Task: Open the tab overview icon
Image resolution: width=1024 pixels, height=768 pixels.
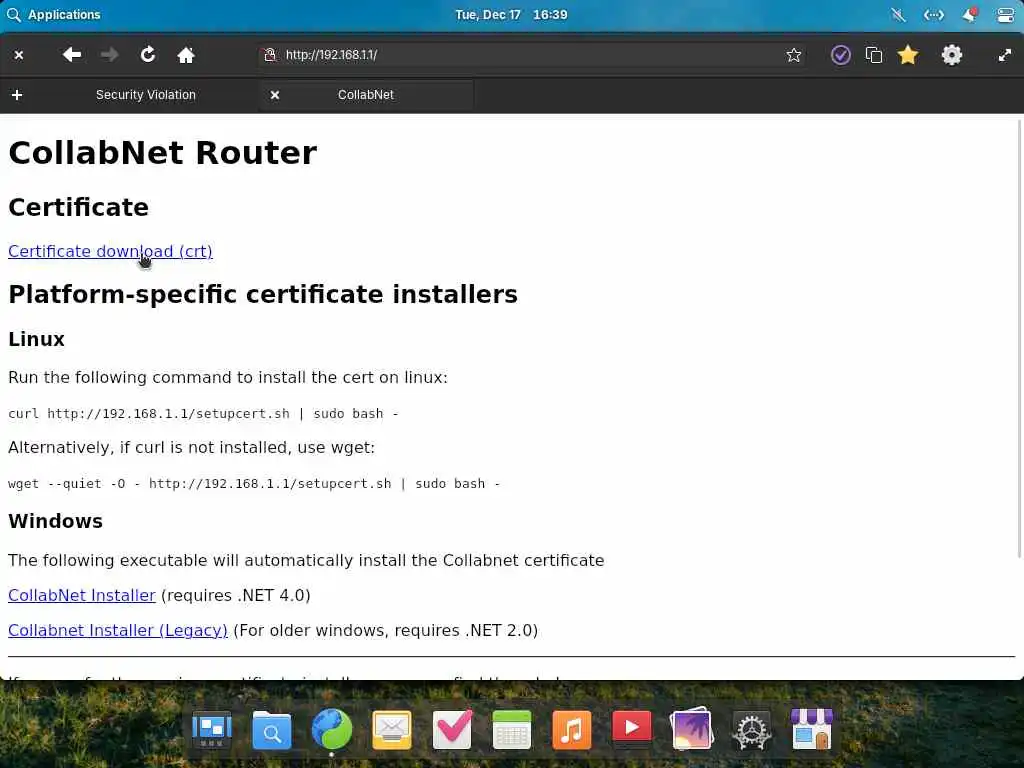Action: tap(874, 55)
